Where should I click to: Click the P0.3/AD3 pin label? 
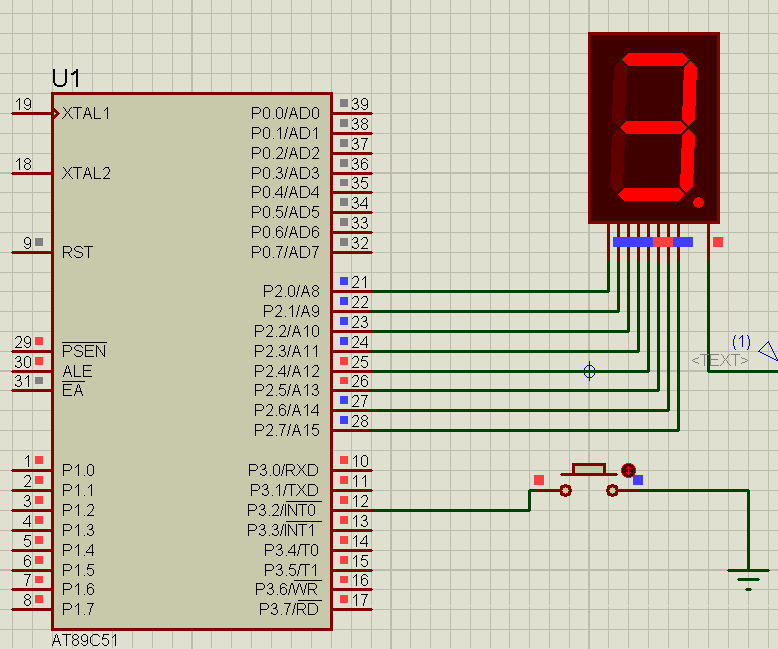pyautogui.click(x=285, y=173)
